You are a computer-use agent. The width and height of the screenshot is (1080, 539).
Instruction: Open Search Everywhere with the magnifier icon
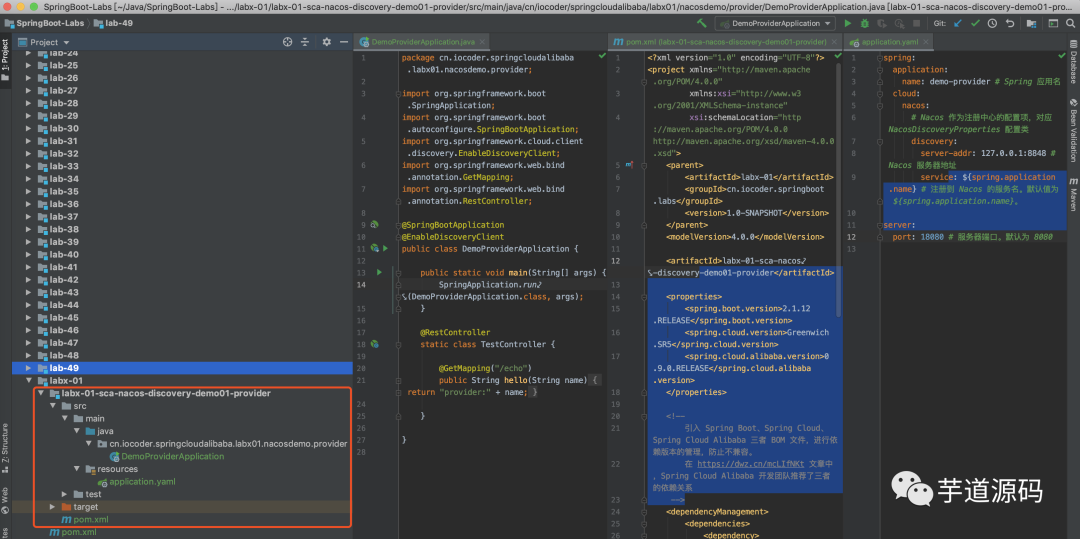(1071, 23)
